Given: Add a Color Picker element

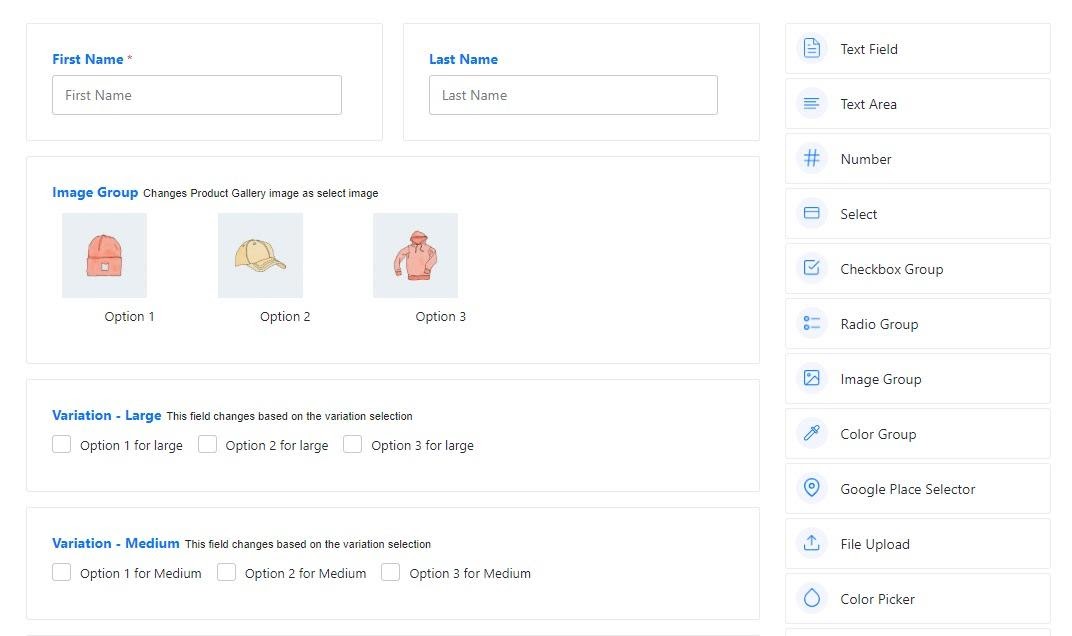Looking at the screenshot, I should coord(917,598).
